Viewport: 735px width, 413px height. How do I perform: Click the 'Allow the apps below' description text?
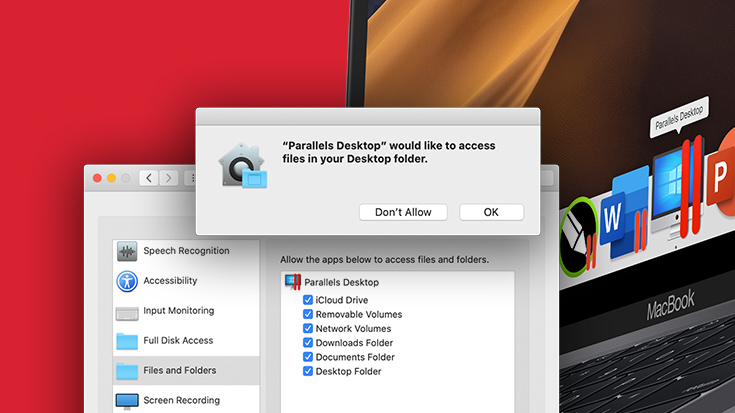coord(384,259)
